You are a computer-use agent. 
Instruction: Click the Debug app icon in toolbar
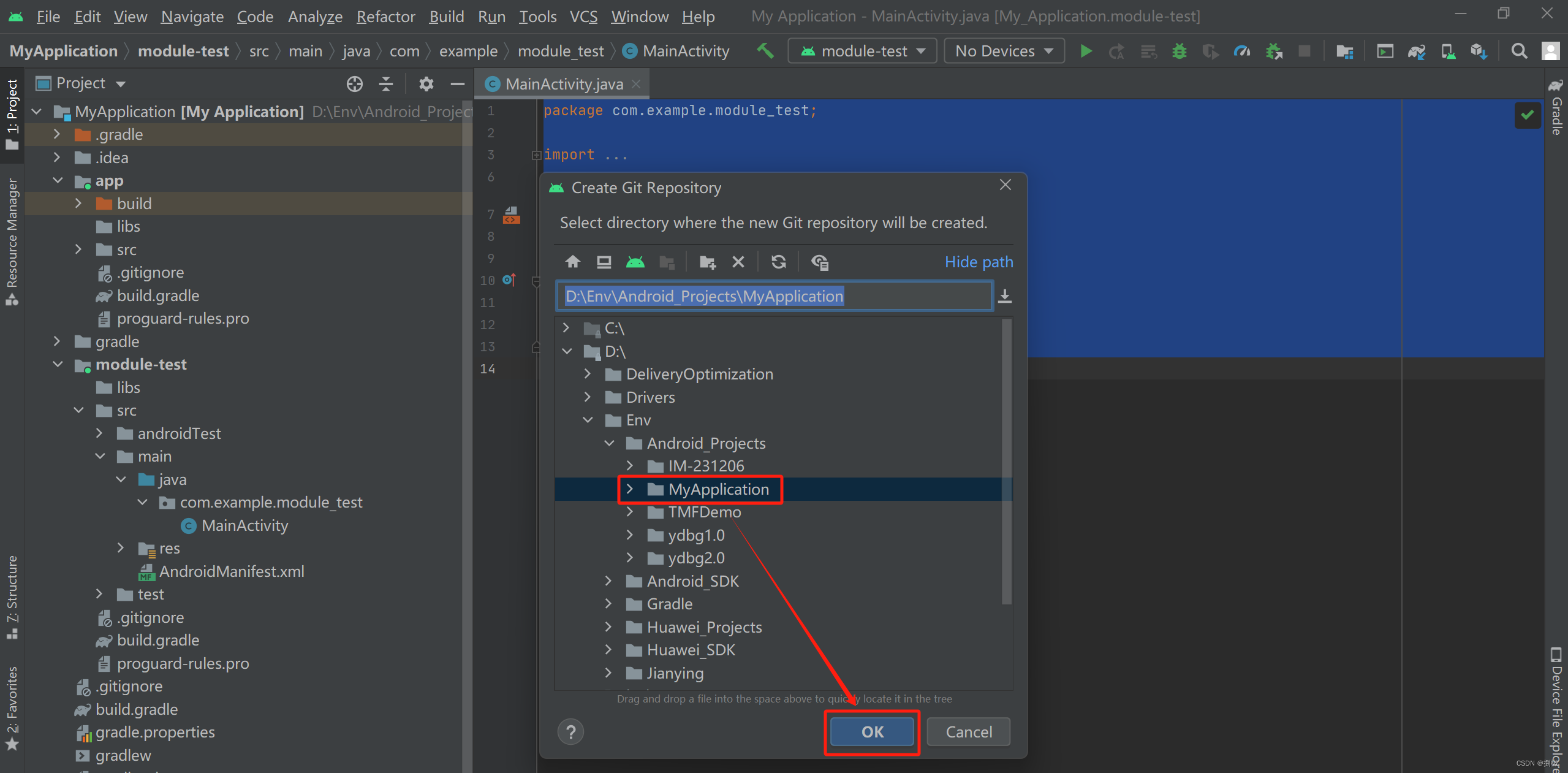[x=1180, y=52]
